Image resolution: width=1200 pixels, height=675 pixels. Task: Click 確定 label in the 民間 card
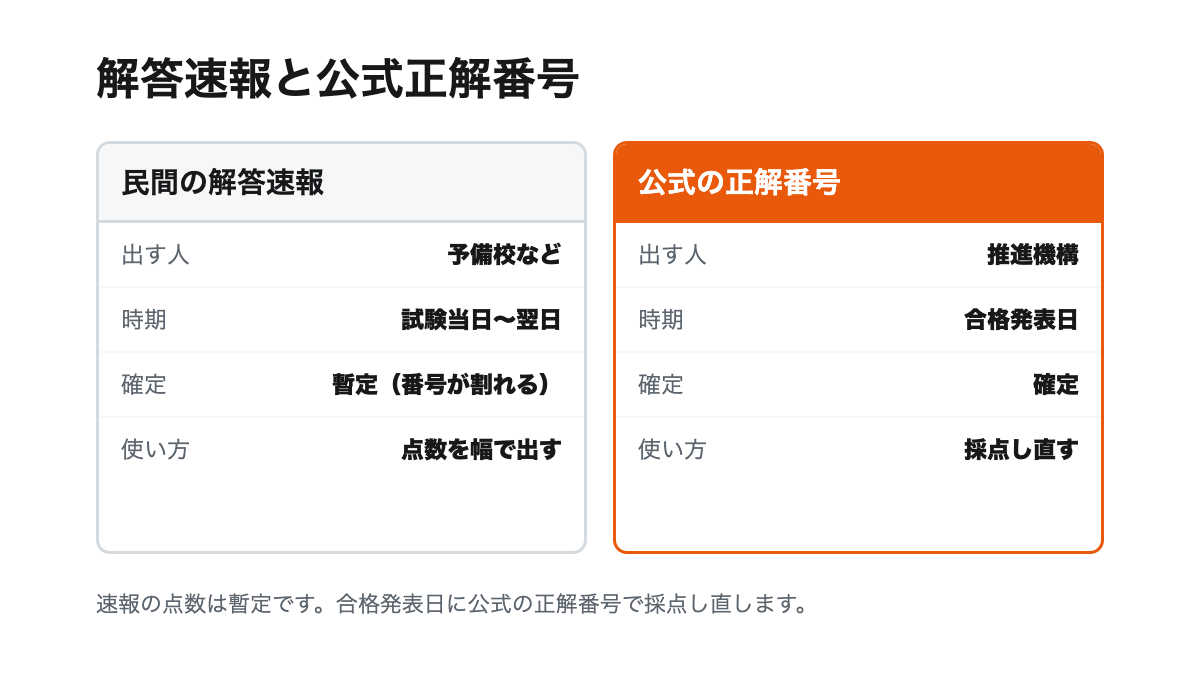coord(144,385)
